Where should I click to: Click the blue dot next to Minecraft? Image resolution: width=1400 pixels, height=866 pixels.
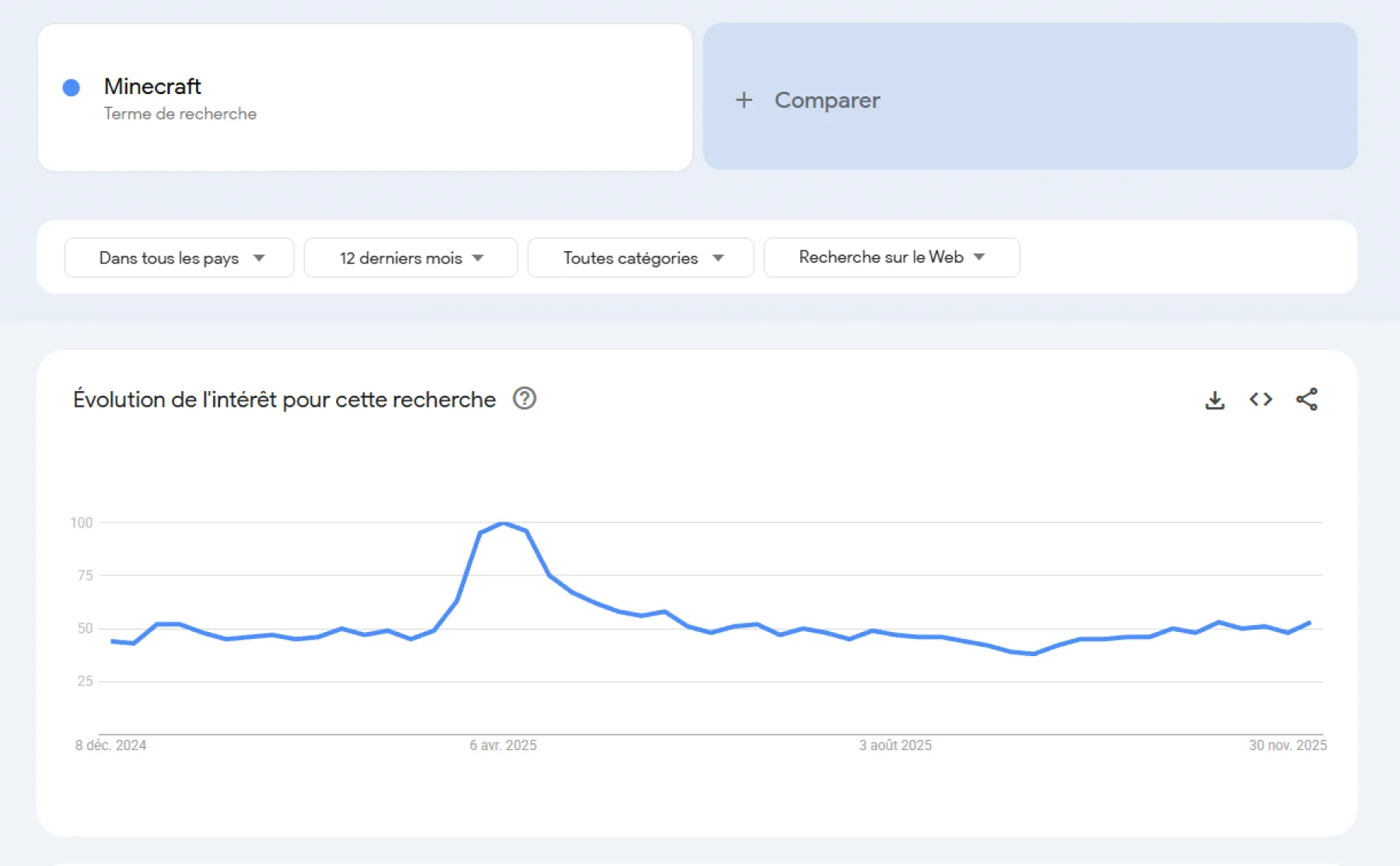pyautogui.click(x=72, y=88)
